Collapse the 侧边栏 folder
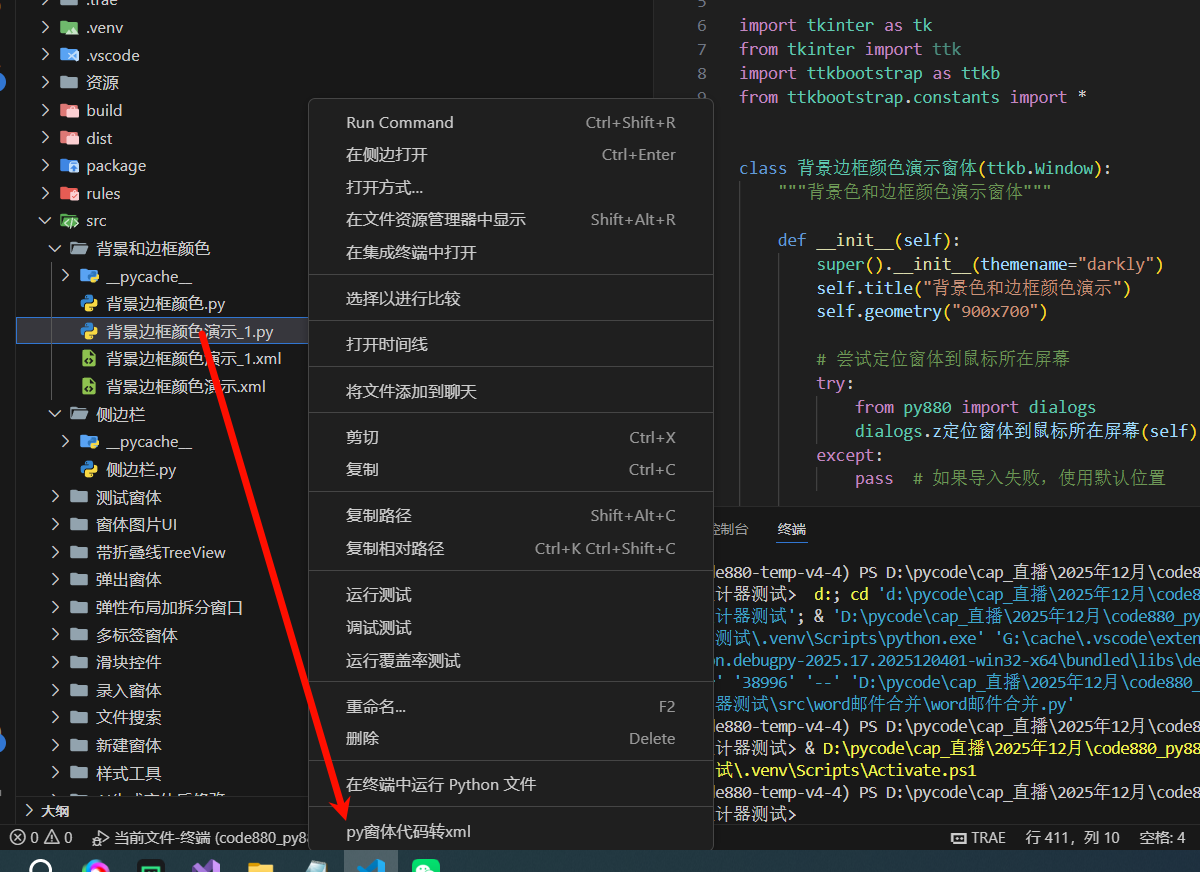This screenshot has width=1200, height=872. pyautogui.click(x=56, y=413)
